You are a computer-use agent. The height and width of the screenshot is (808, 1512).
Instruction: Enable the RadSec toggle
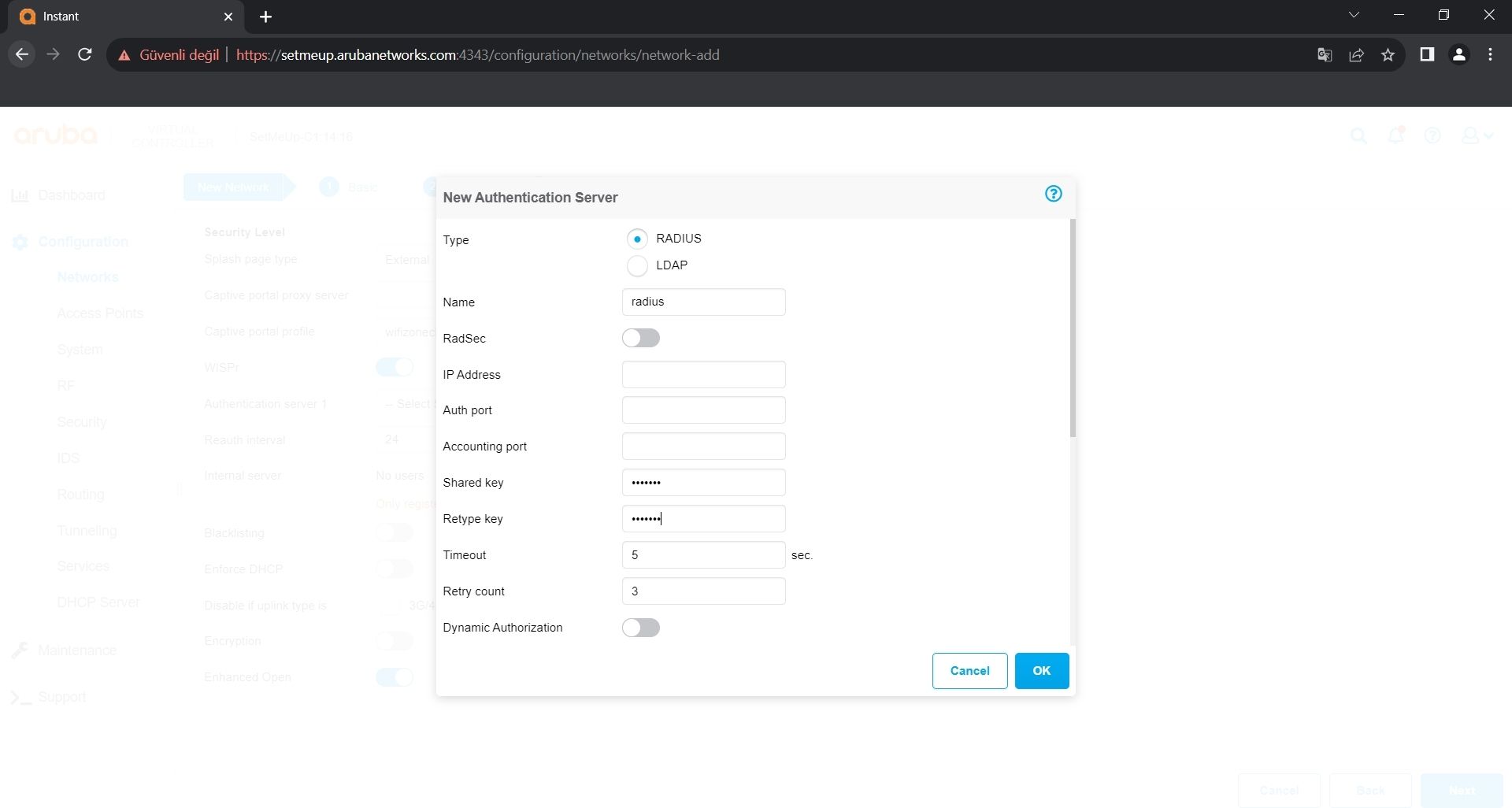point(641,339)
